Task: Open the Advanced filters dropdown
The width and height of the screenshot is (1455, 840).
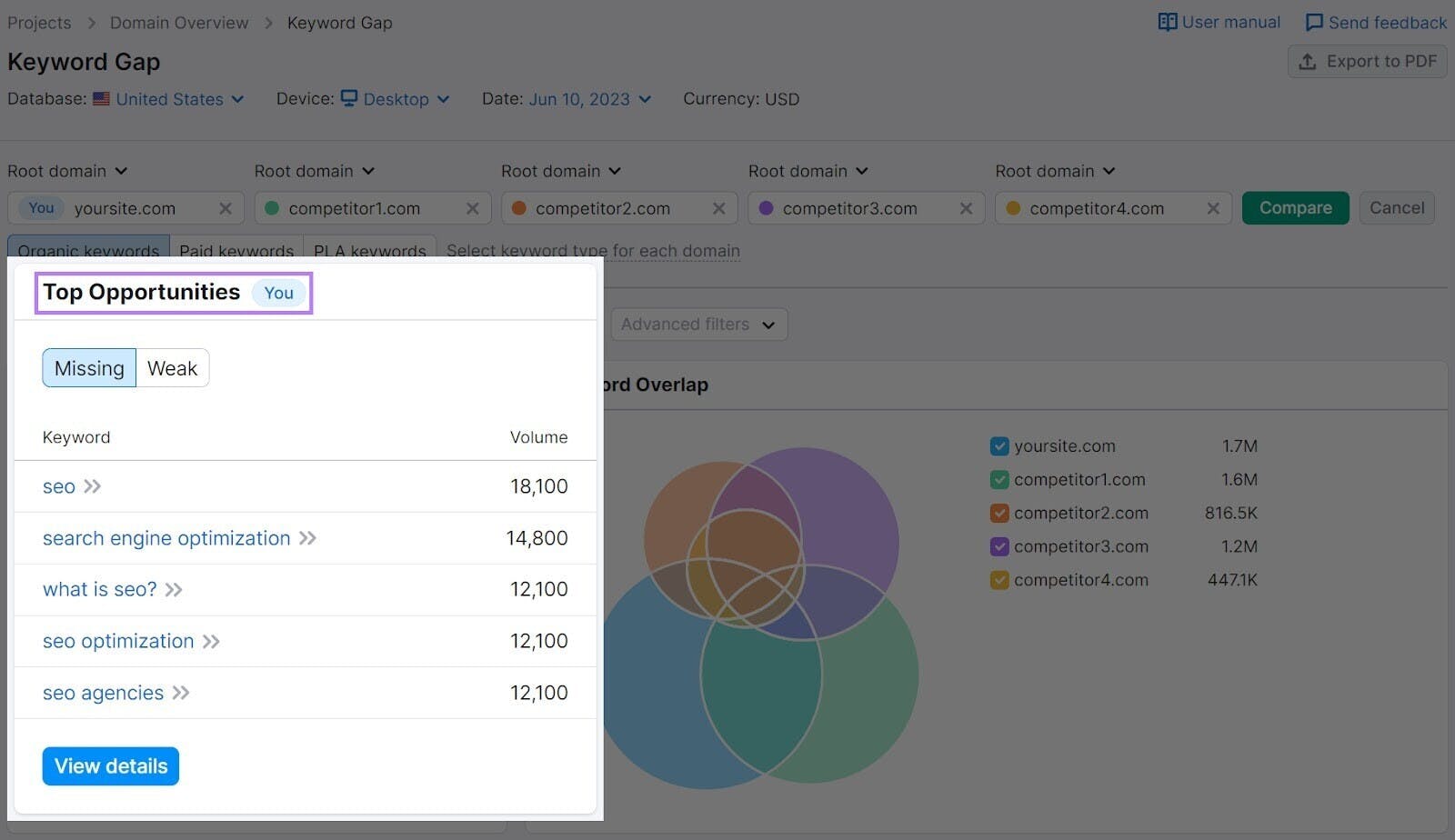Action: [698, 325]
